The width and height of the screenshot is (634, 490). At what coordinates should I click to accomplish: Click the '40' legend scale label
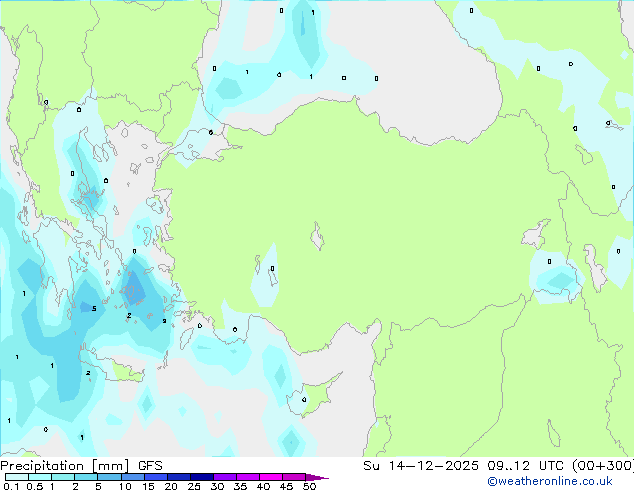(263, 486)
